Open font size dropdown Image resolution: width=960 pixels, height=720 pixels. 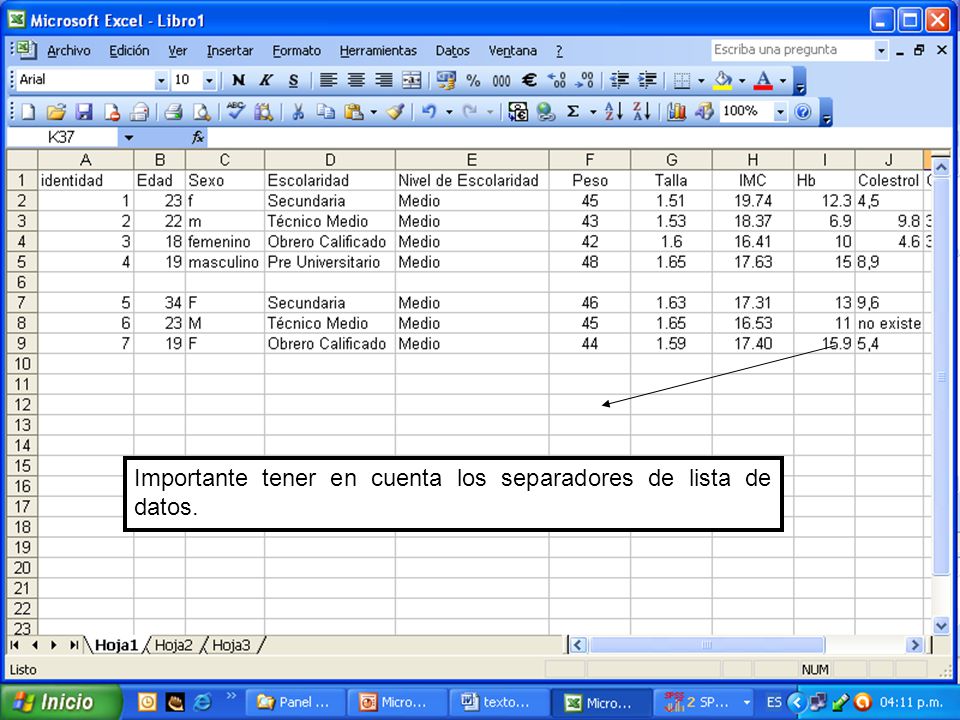[209, 80]
